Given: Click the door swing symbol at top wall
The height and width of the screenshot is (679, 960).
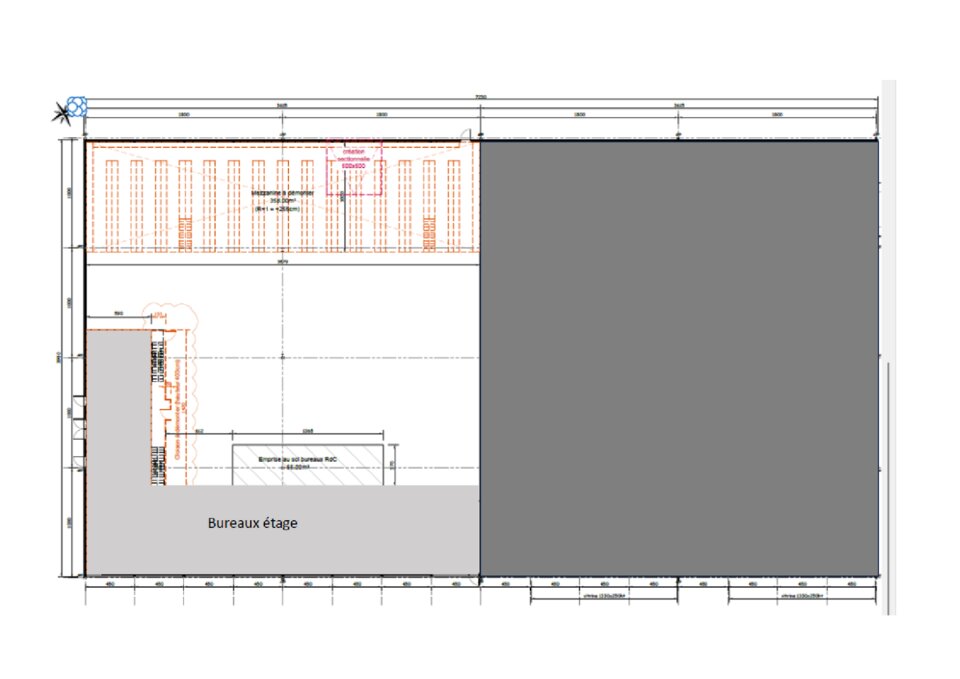Looking at the screenshot, I should click(465, 137).
